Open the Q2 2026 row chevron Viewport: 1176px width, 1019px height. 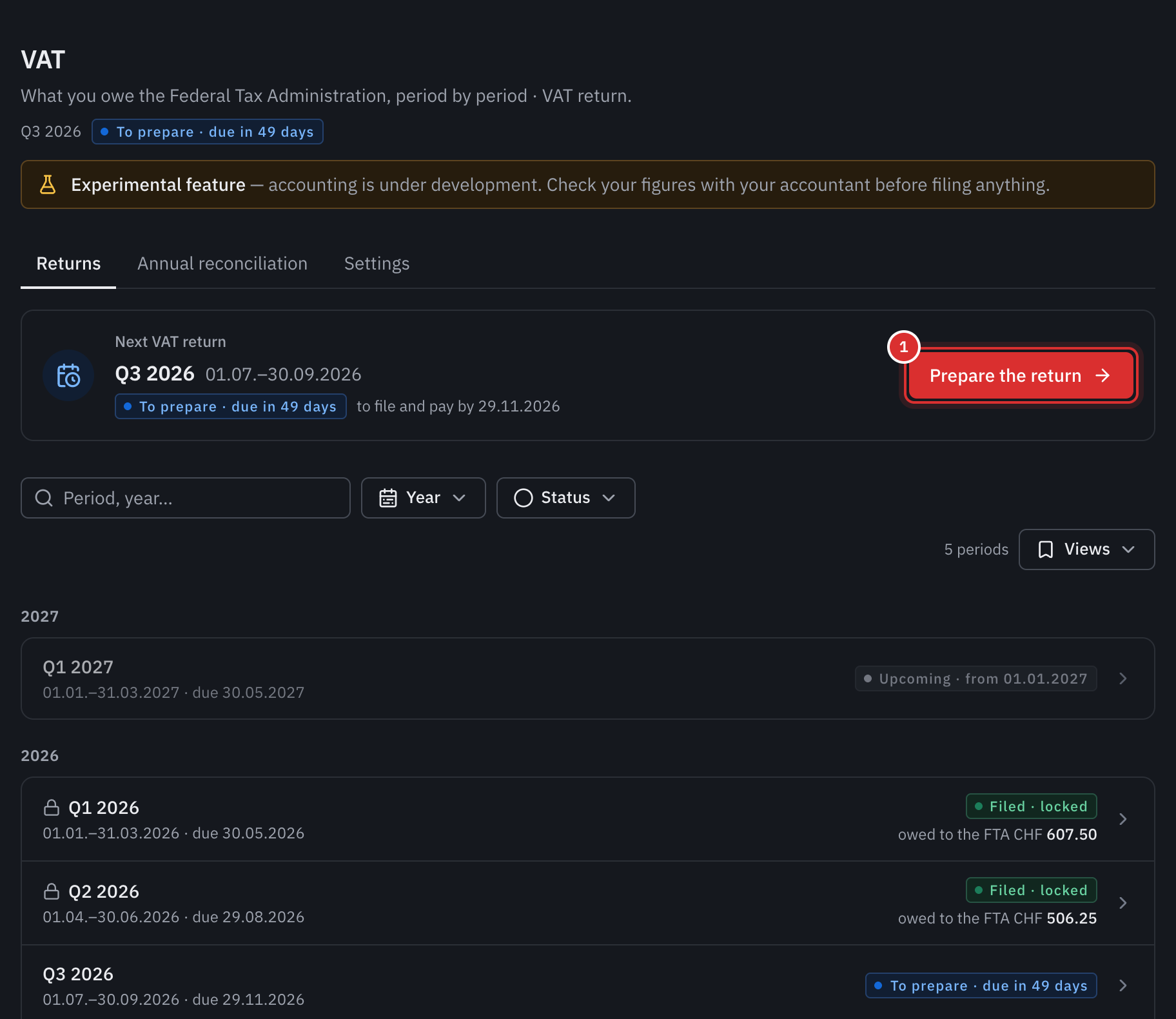[1123, 903]
